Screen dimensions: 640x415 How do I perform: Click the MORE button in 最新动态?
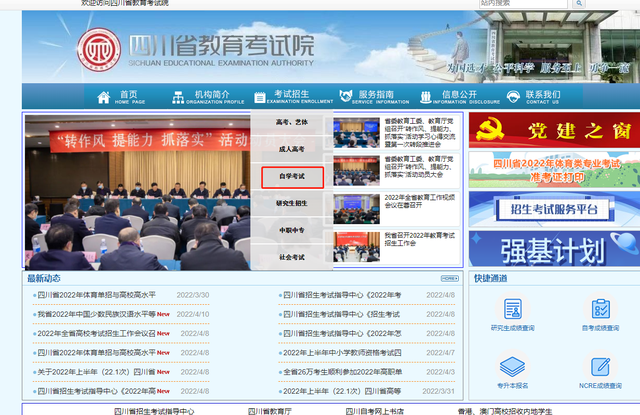449,278
